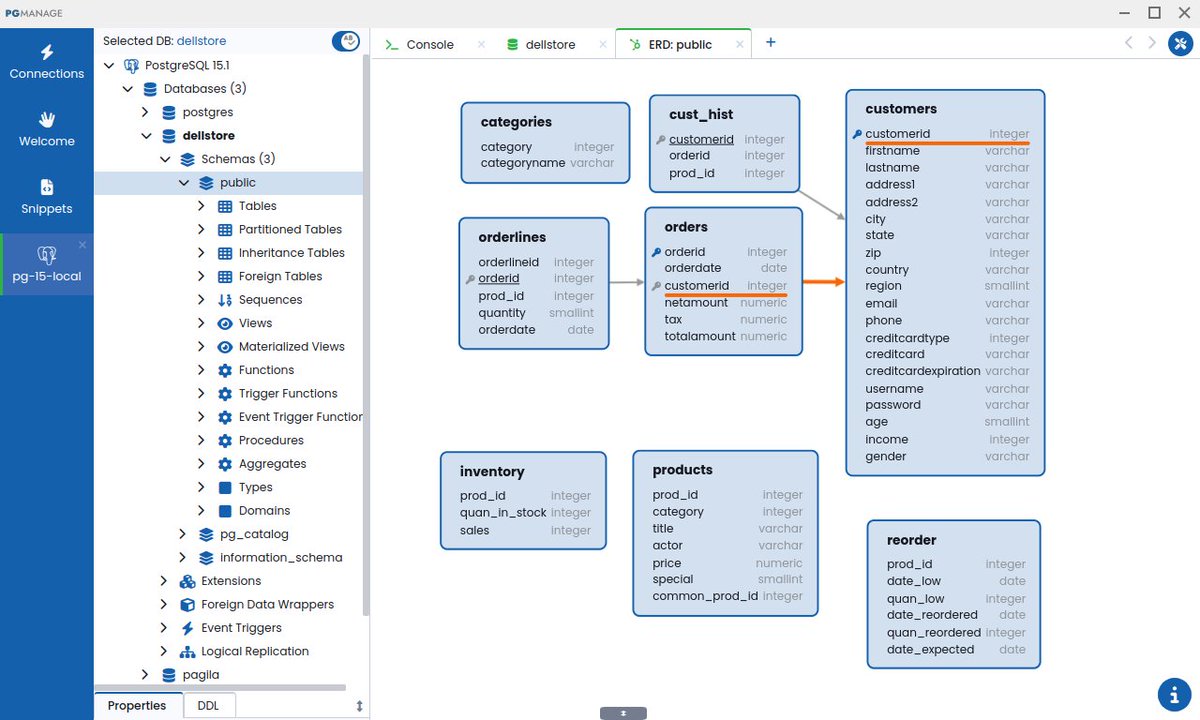
Task: Collapse the Schemas node in the tree
Action: [x=165, y=158]
